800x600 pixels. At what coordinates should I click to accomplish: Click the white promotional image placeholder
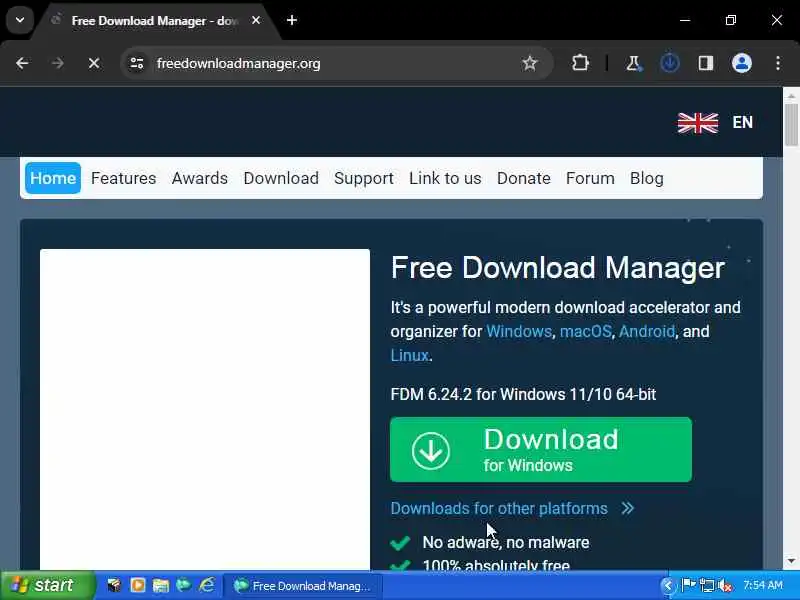[x=205, y=409]
